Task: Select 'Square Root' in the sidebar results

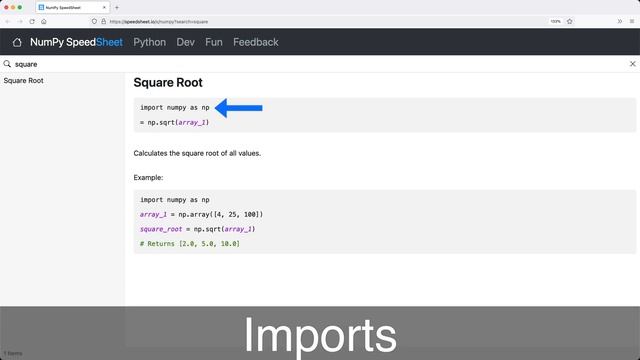Action: [23, 81]
